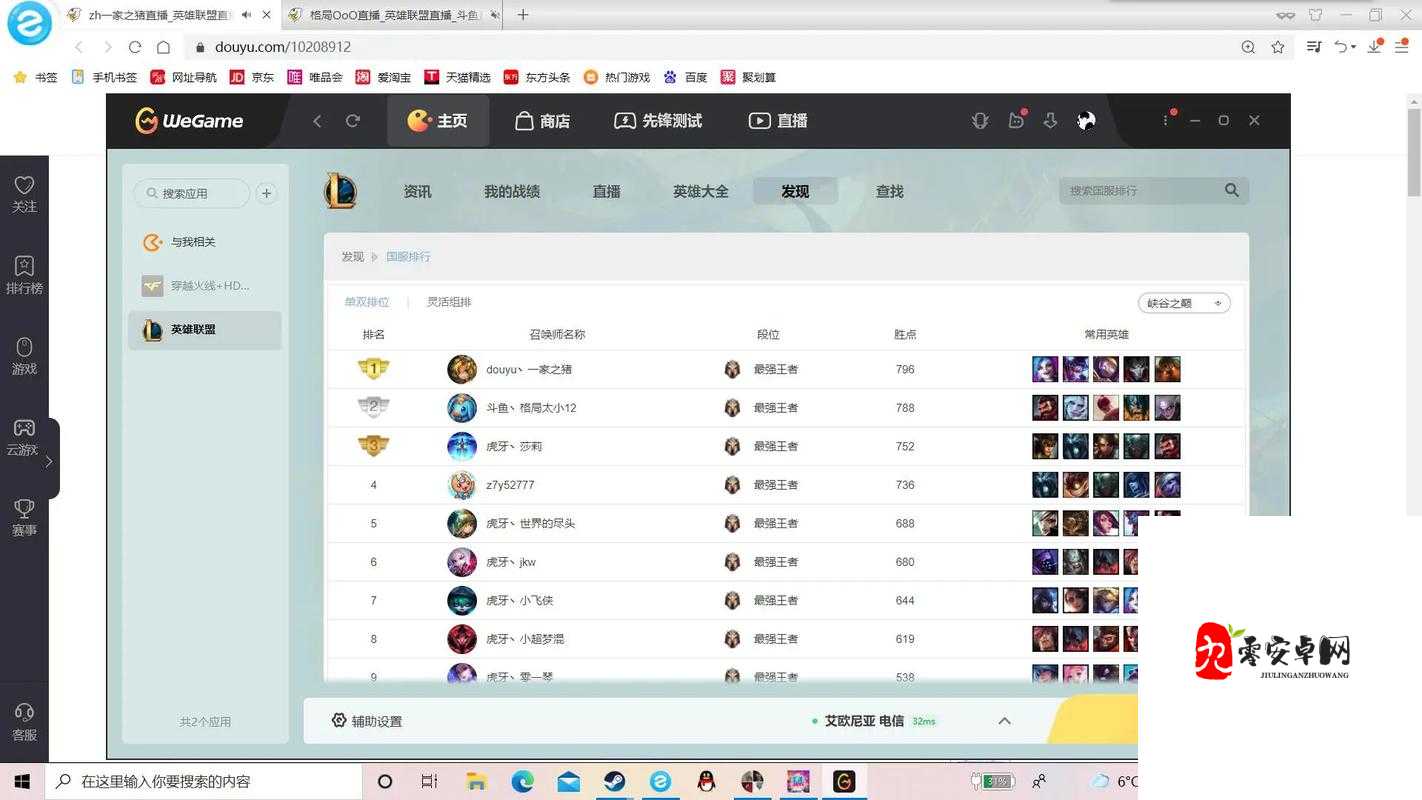This screenshot has width=1422, height=800.
Task: Go back with WeGame back arrow
Action: click(317, 121)
